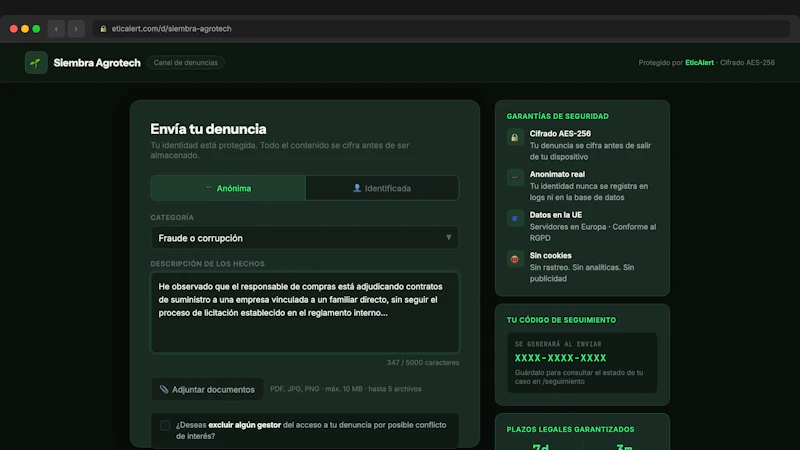Click the Garantías de seguridad heading

click(558, 116)
